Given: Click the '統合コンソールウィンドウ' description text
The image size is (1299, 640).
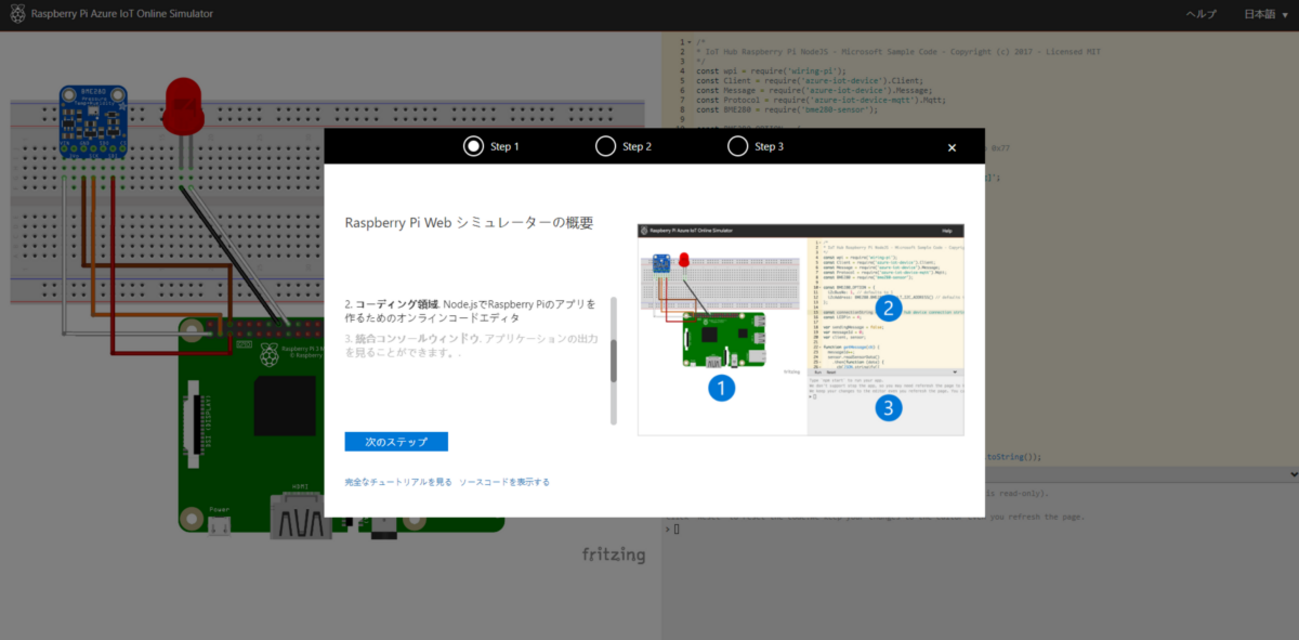Looking at the screenshot, I should 471,346.
